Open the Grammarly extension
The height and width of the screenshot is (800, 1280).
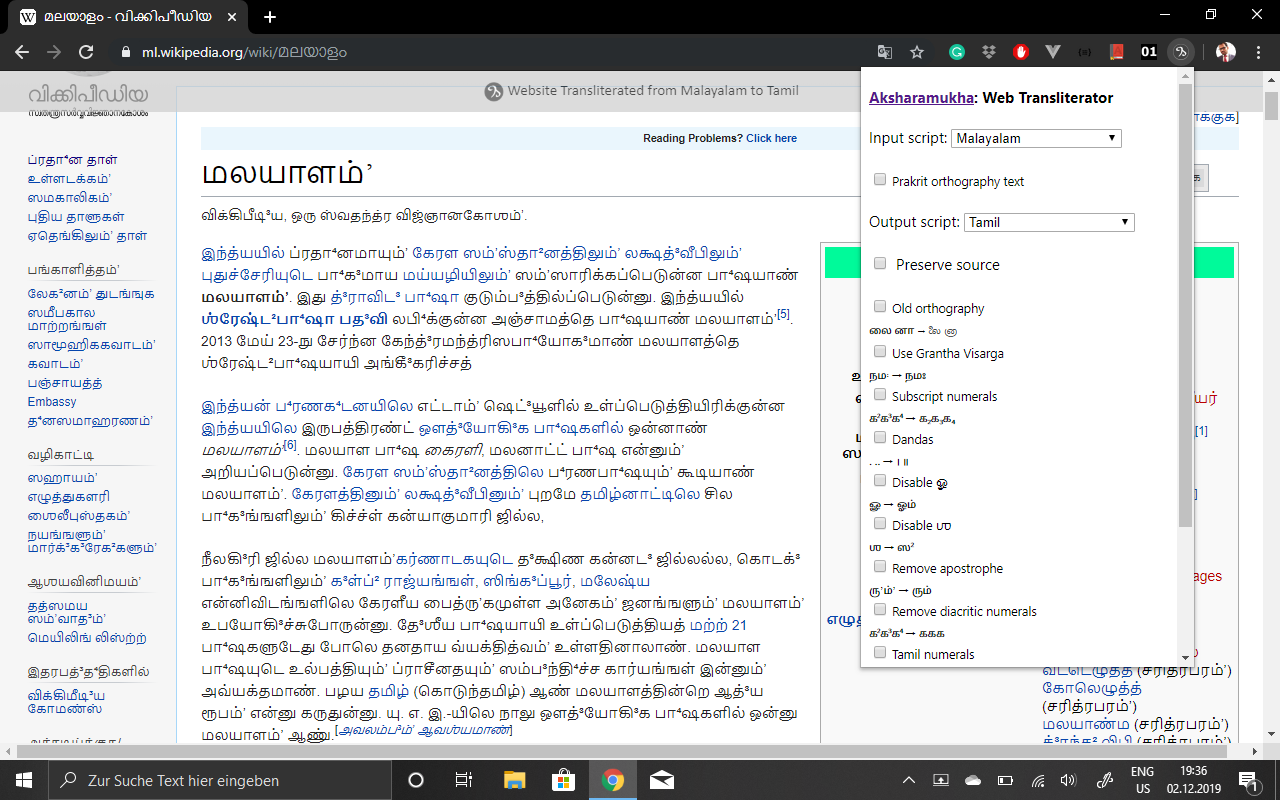(957, 52)
